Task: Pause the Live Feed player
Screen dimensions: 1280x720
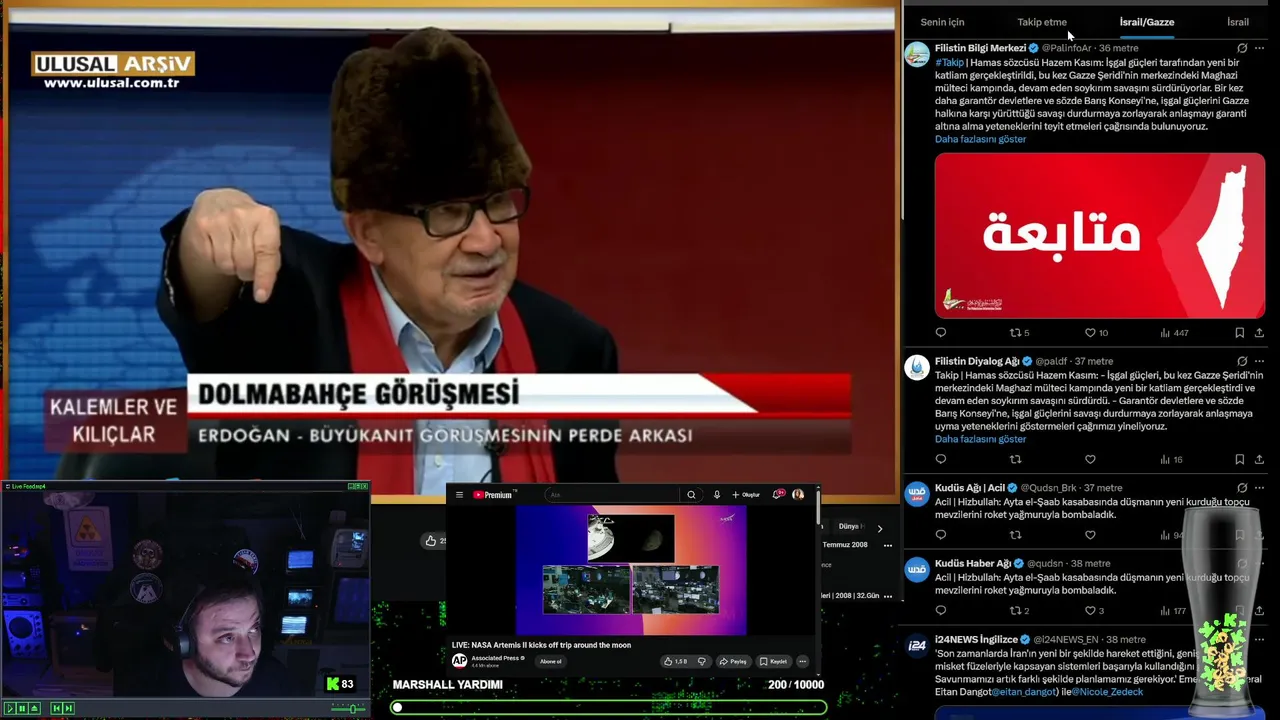Action: coord(22,708)
